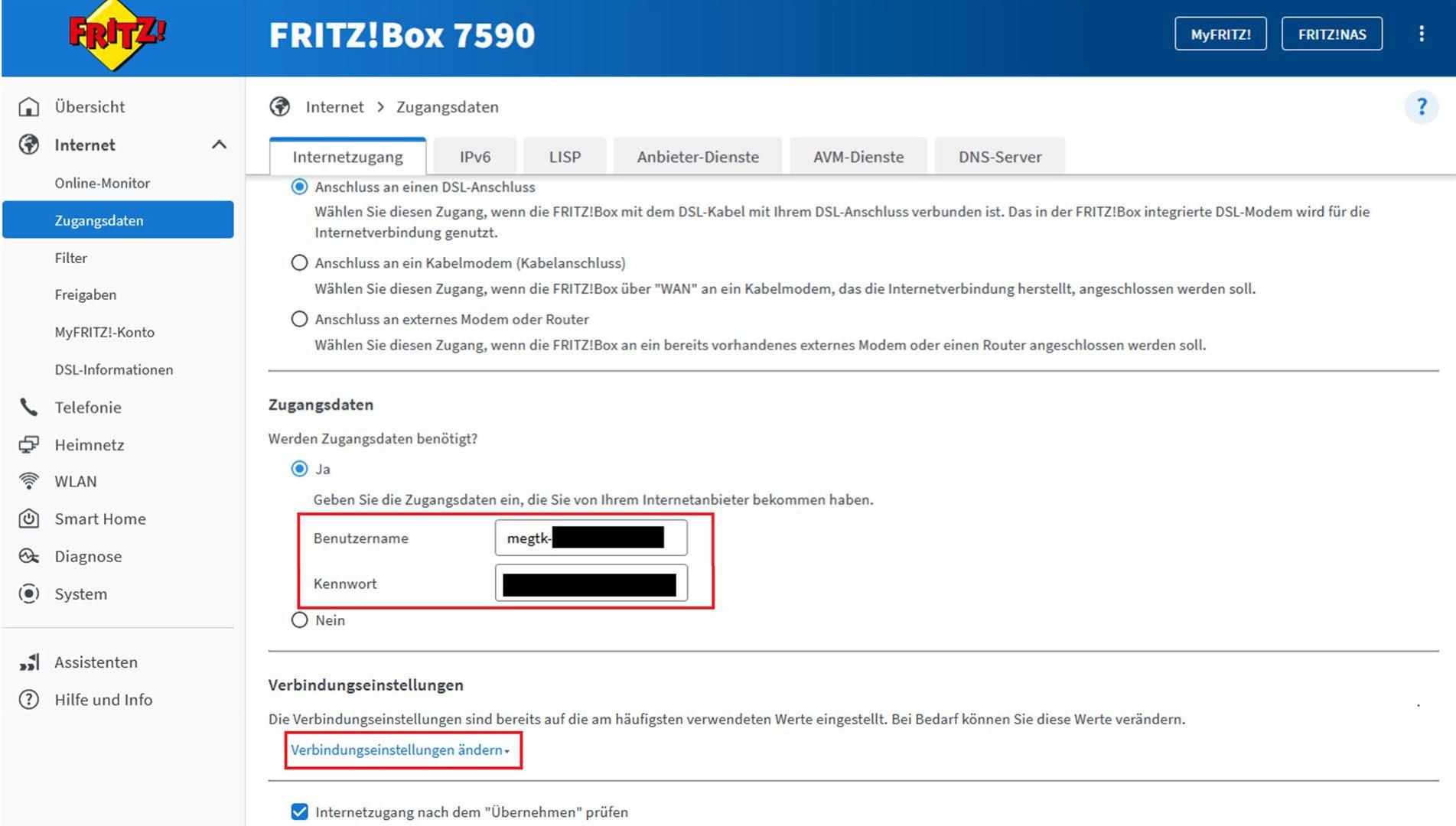Open Heimnetz menu
The height and width of the screenshot is (826, 1456).
click(x=89, y=444)
